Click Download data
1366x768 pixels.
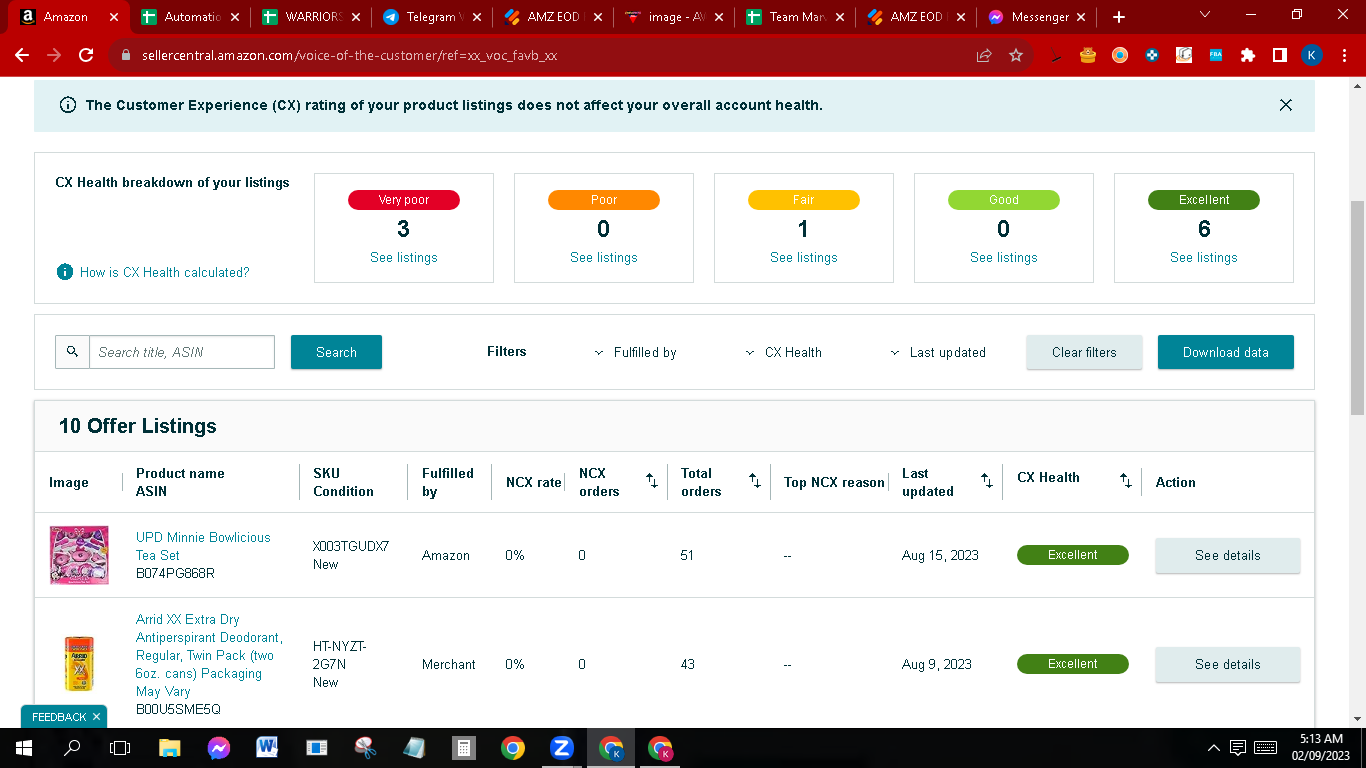coord(1226,352)
